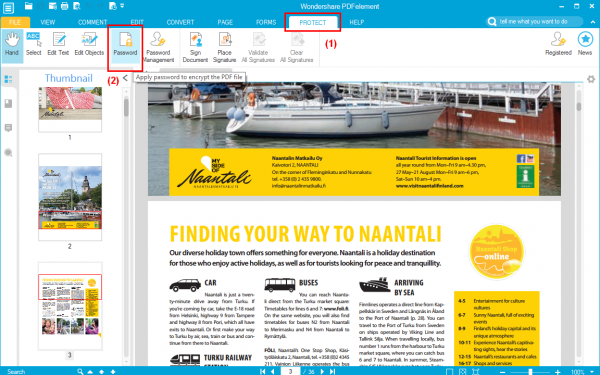Adjust the zoom slider handle
The height and width of the screenshot is (375, 600).
530,371
